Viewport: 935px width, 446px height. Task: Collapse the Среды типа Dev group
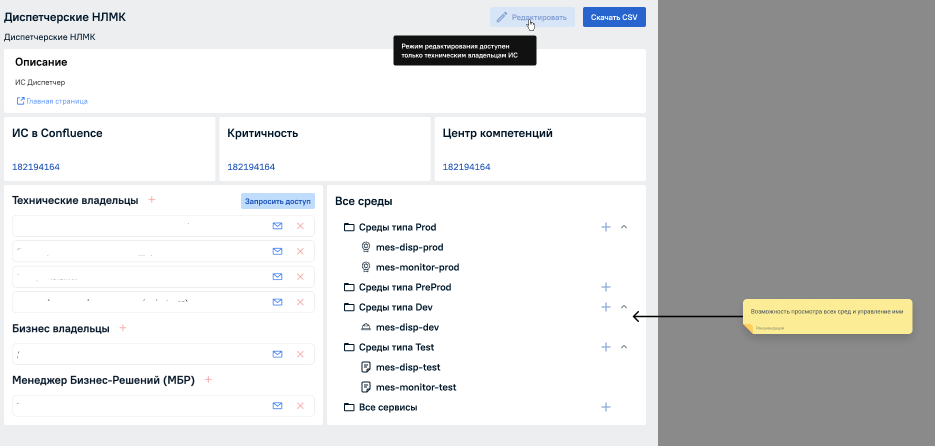tap(624, 307)
